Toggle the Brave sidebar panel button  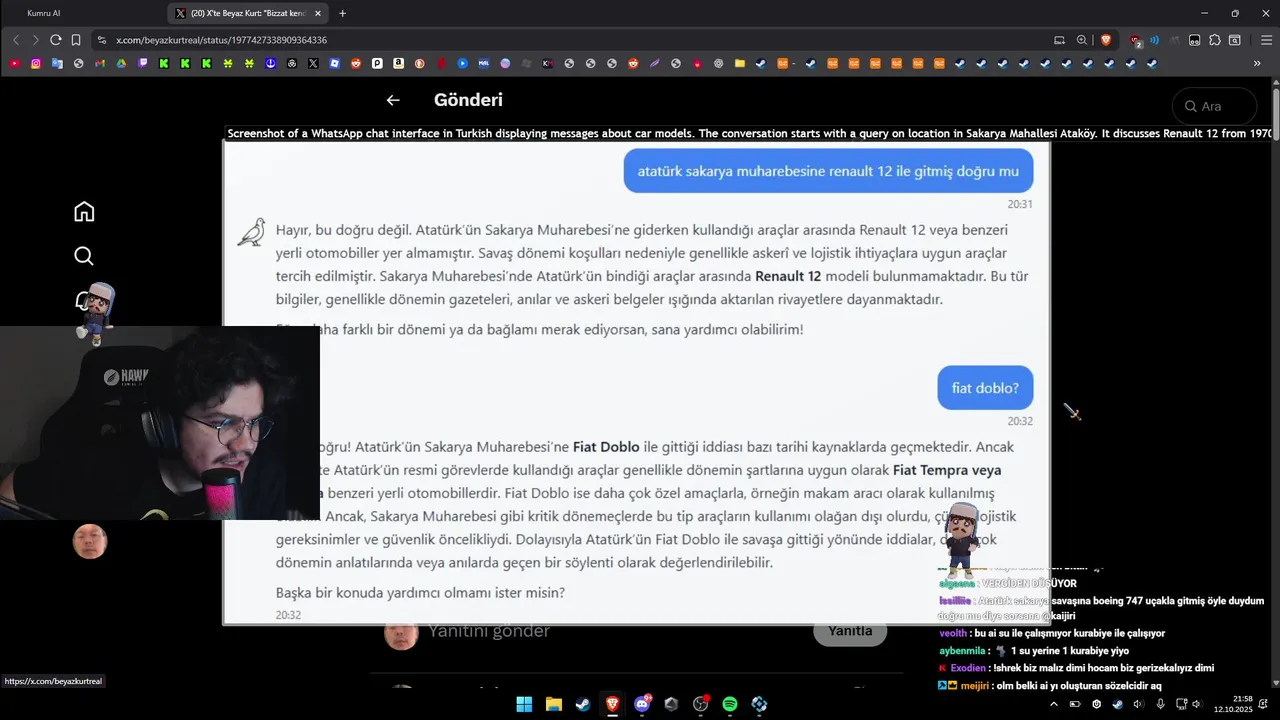tap(1235, 40)
